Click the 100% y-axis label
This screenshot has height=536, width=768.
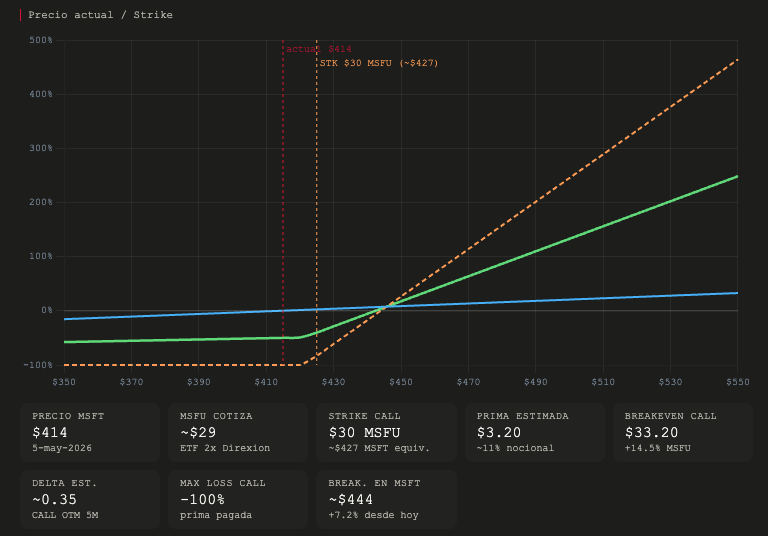tap(41, 256)
